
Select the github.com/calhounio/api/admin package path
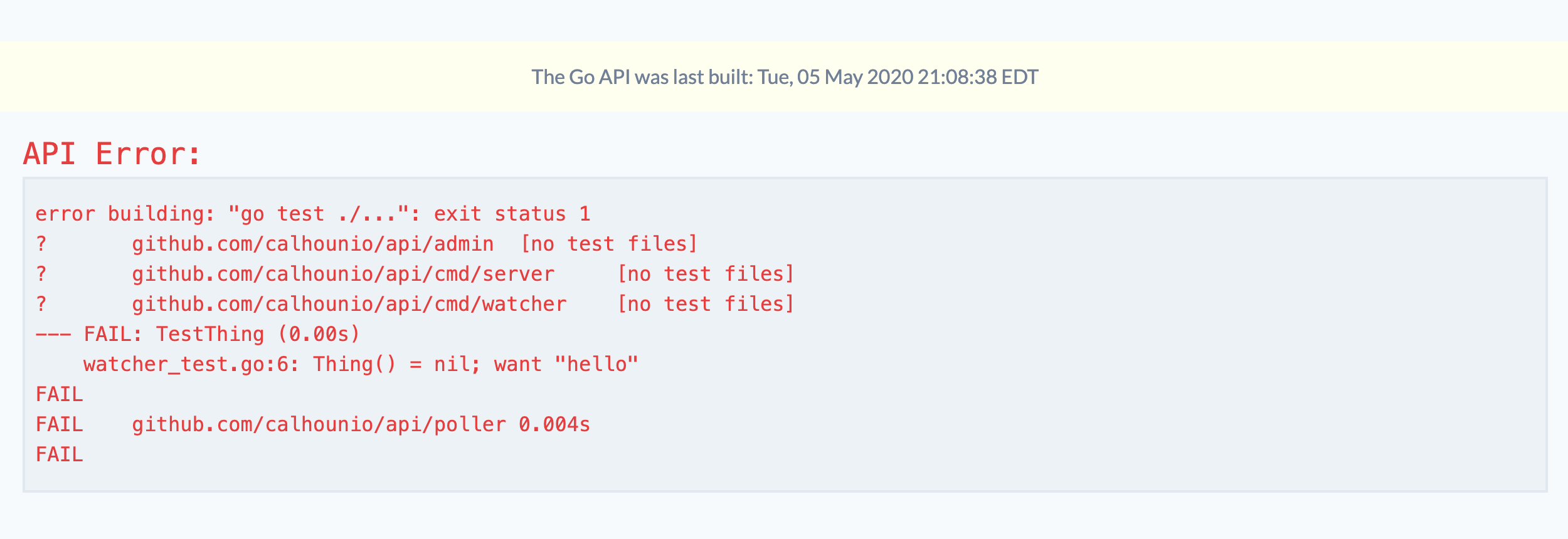312,244
